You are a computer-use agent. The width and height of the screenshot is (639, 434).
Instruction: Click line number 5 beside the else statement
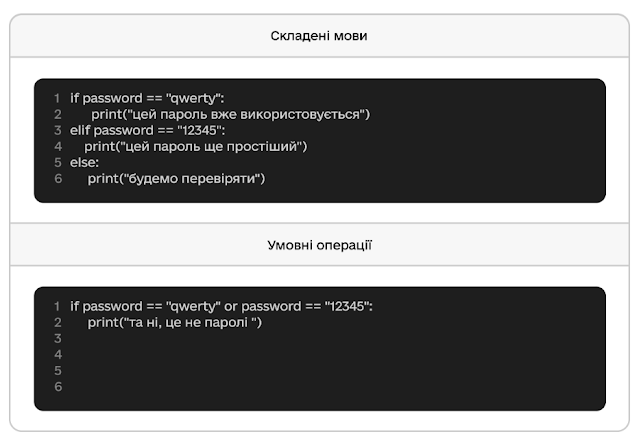(x=58, y=162)
